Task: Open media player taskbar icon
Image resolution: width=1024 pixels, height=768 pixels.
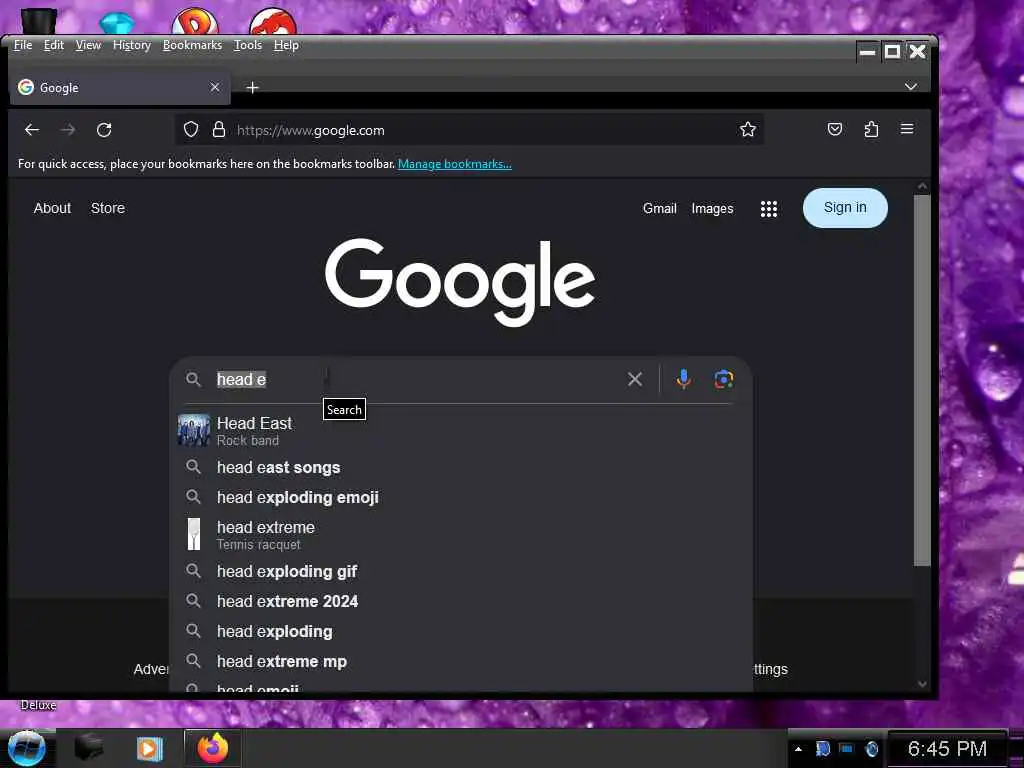Action: coord(149,748)
